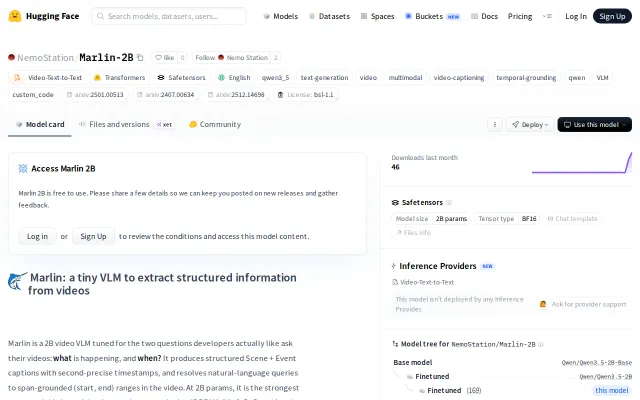This screenshot has height=400, width=640.
Task: Open the Models navigation item
Action: (281, 16)
